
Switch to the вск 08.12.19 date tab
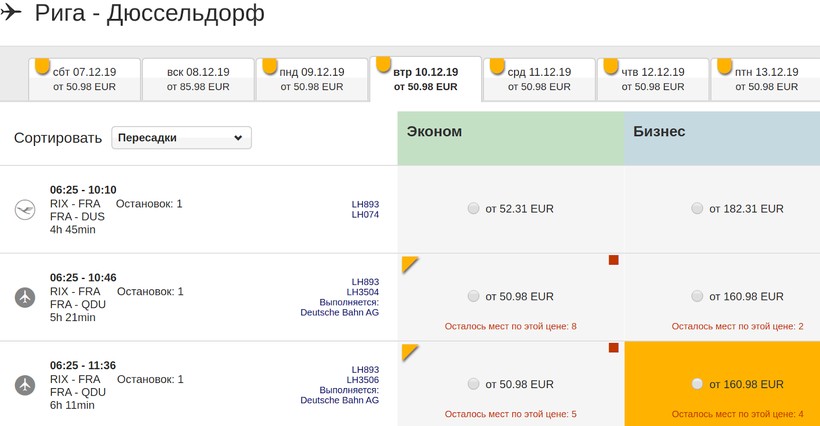tap(198, 79)
